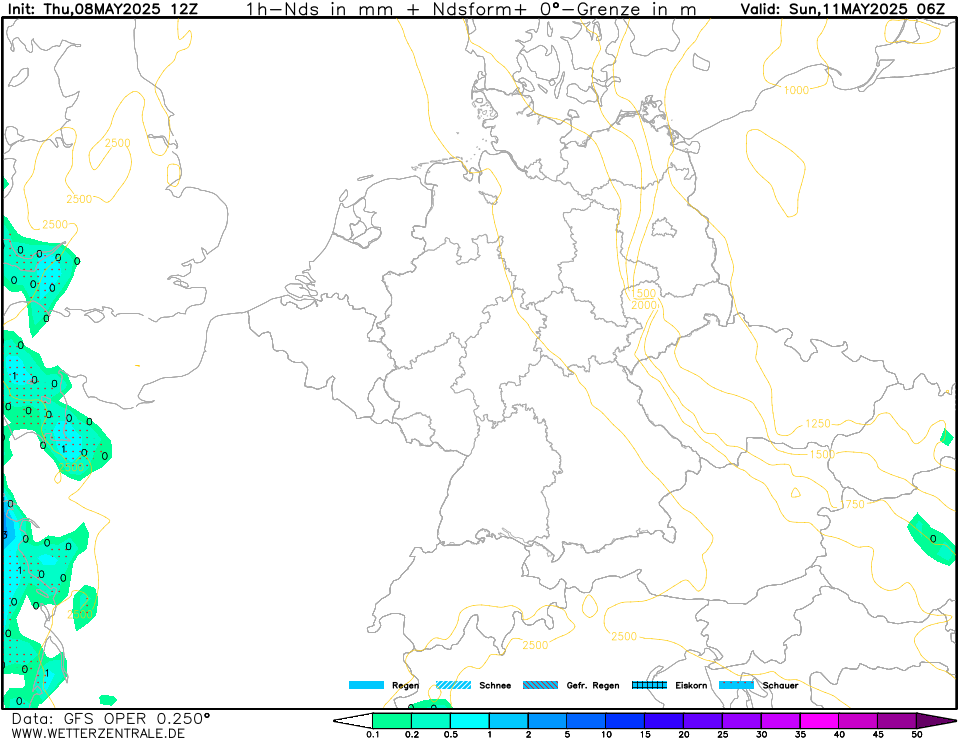
Task: Click the '2000' contour label below 1500
Action: 643,305
